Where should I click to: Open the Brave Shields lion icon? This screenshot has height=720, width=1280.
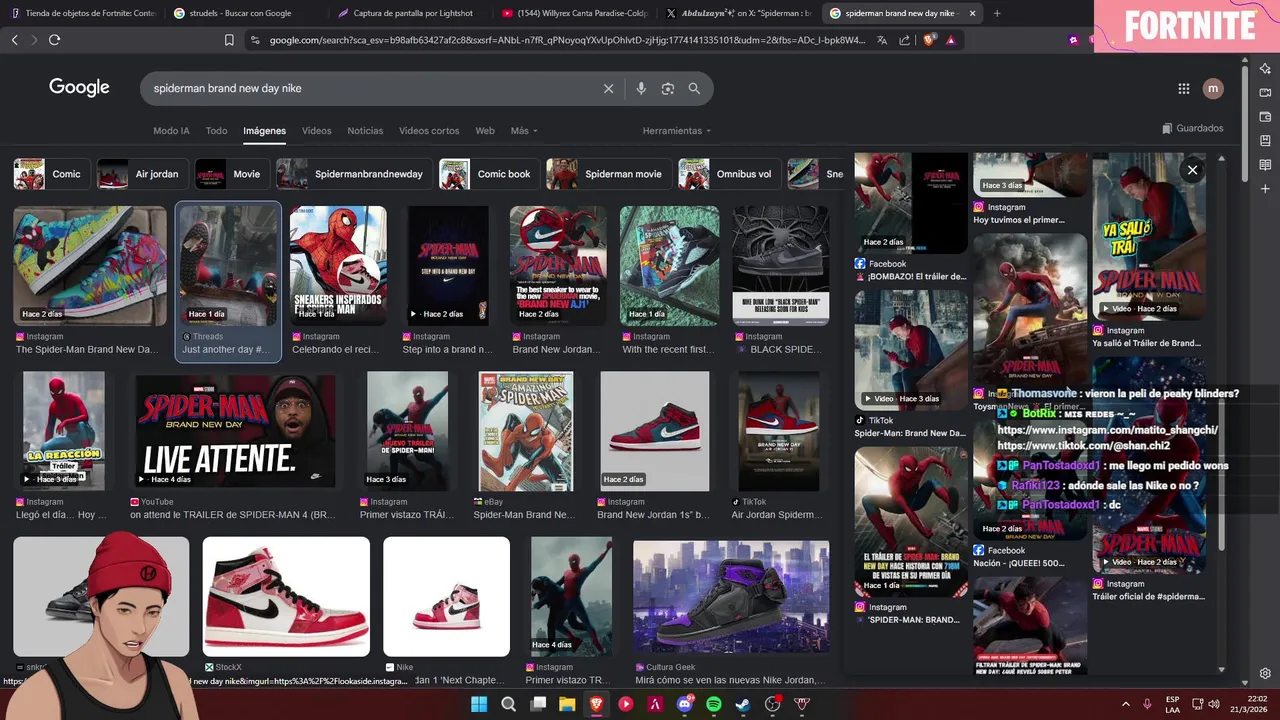pos(928,40)
